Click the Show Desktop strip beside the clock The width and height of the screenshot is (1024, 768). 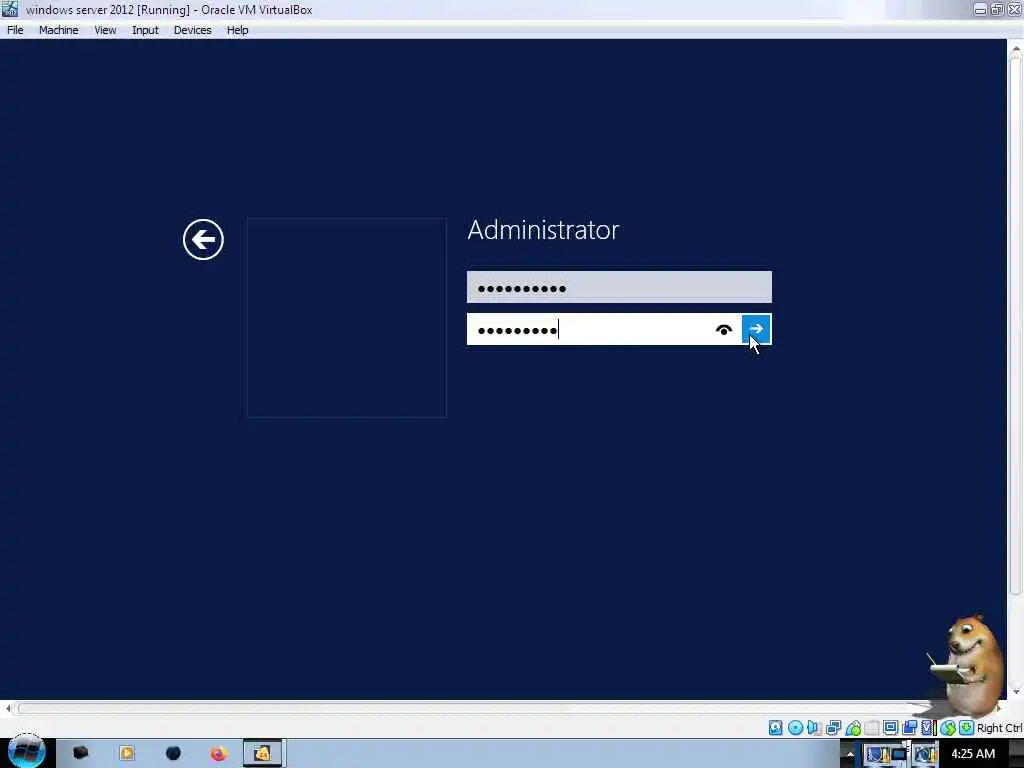(x=1016, y=754)
